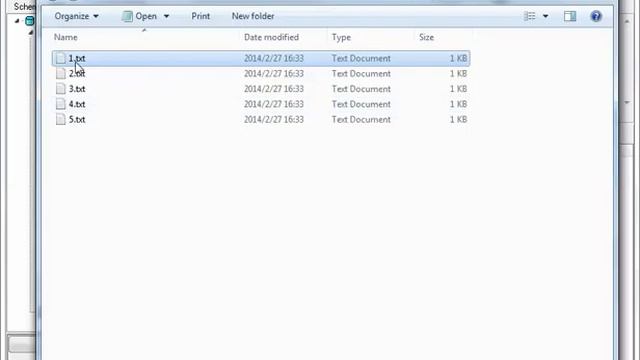This screenshot has height=360, width=640.
Task: Select the 4.txt file icon
Action: [60, 104]
